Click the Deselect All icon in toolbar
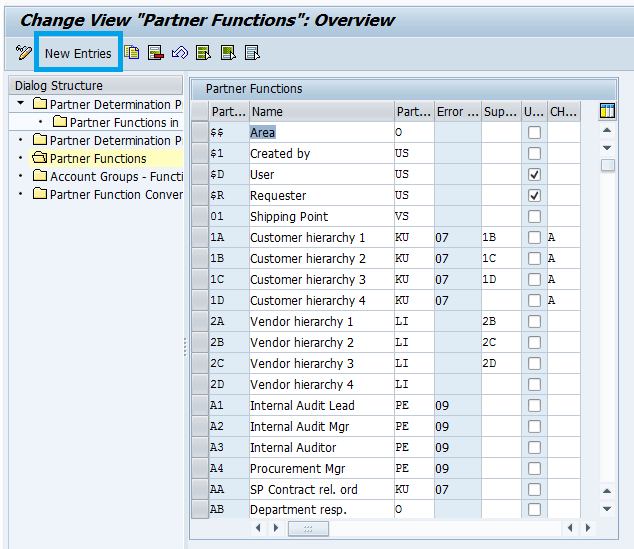This screenshot has height=549, width=634. tap(252, 53)
